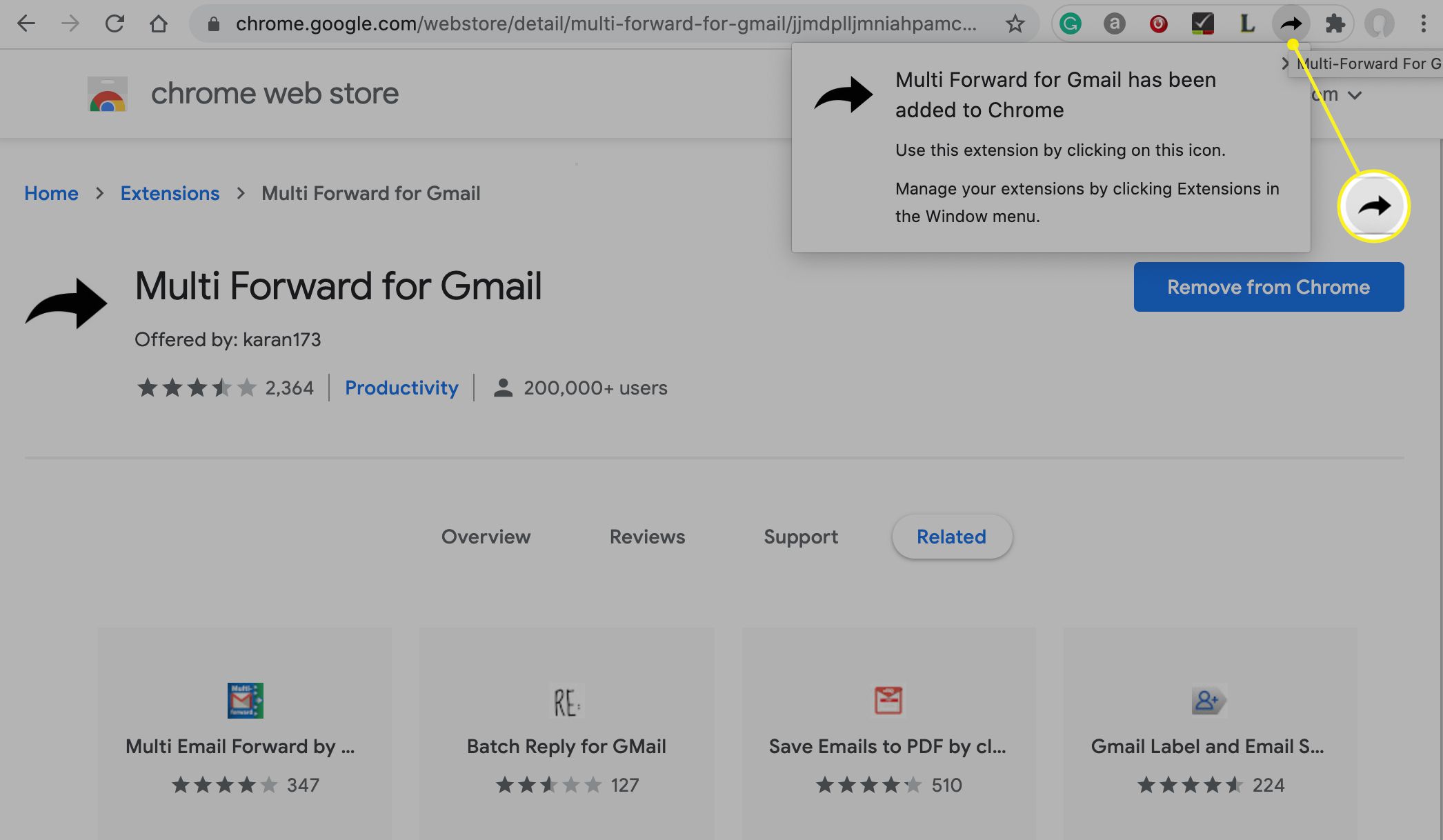Click the 127 rating count
Viewport: 1443px width, 840px height.
coord(624,785)
